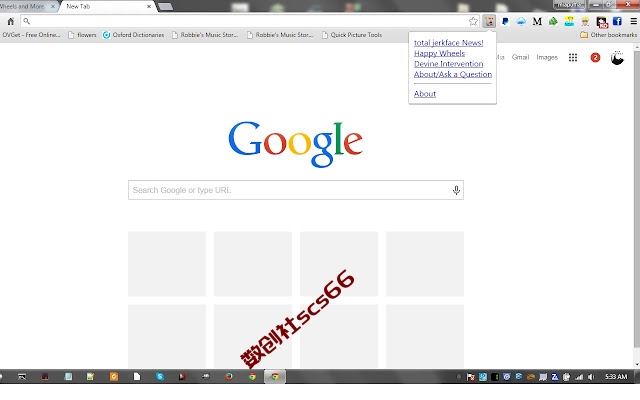Screen dimensions: 640x400
Task: Open the Quick Picture Tools bookmark
Action: click(352, 35)
